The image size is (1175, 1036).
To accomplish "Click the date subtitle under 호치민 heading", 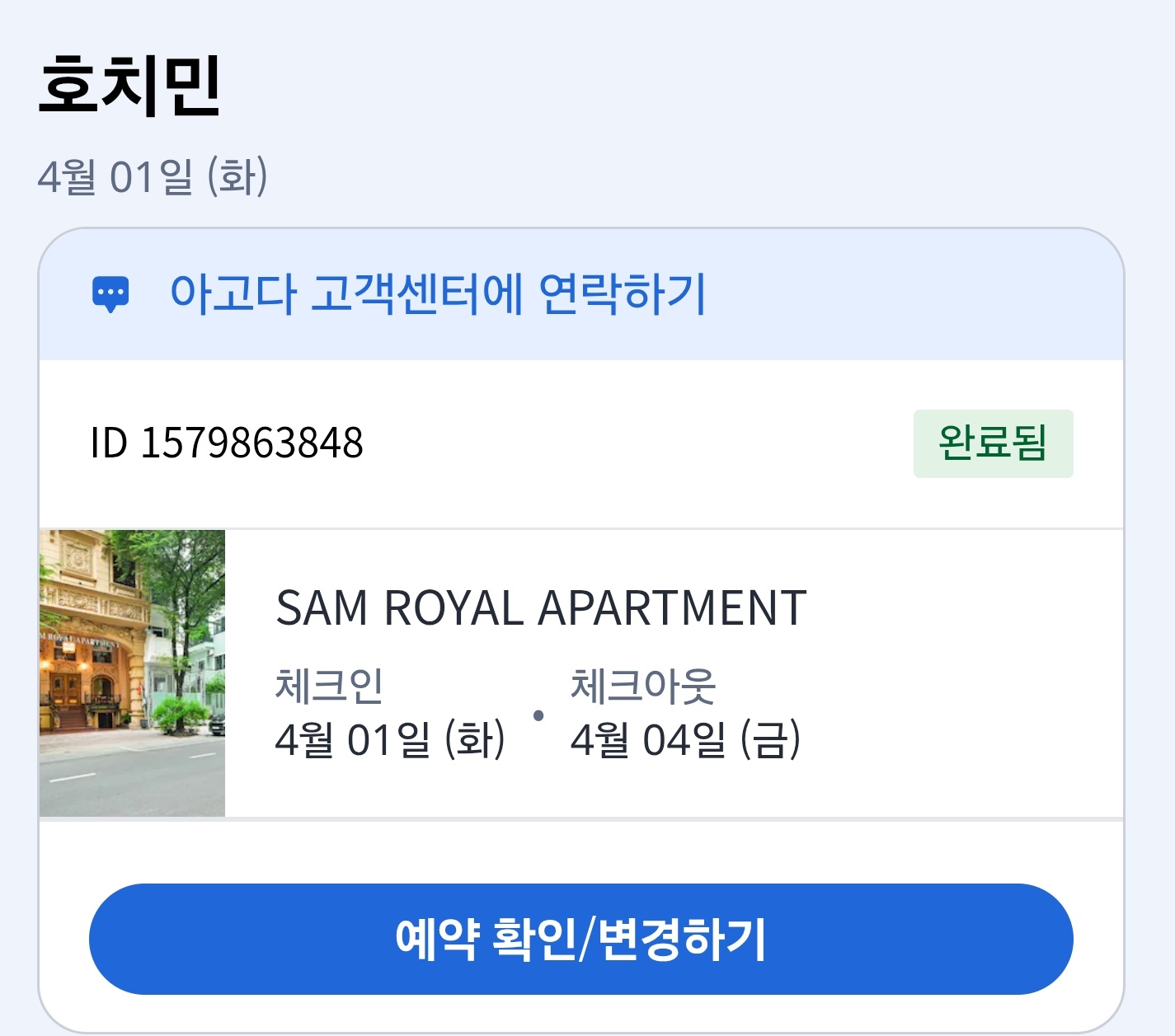I will click(x=153, y=176).
